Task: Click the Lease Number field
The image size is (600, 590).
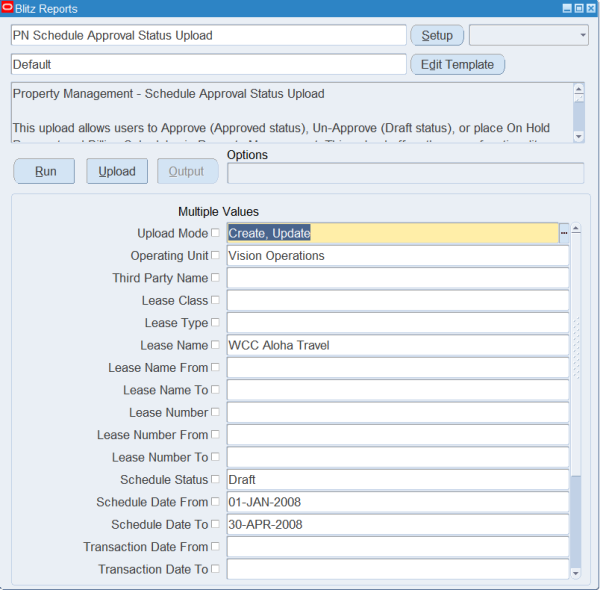Action: 398,412
